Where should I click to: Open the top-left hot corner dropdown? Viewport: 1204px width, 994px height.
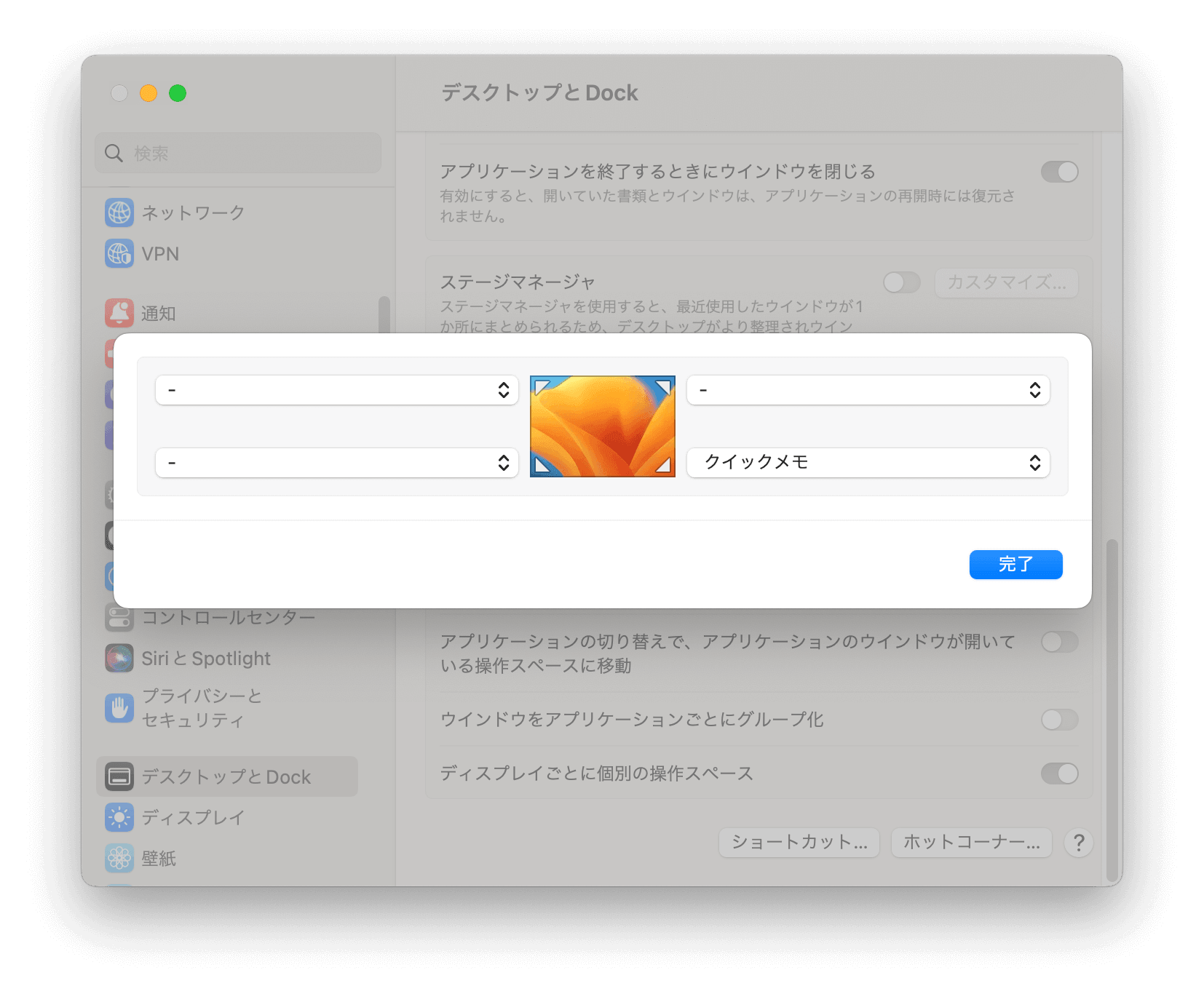pos(337,390)
